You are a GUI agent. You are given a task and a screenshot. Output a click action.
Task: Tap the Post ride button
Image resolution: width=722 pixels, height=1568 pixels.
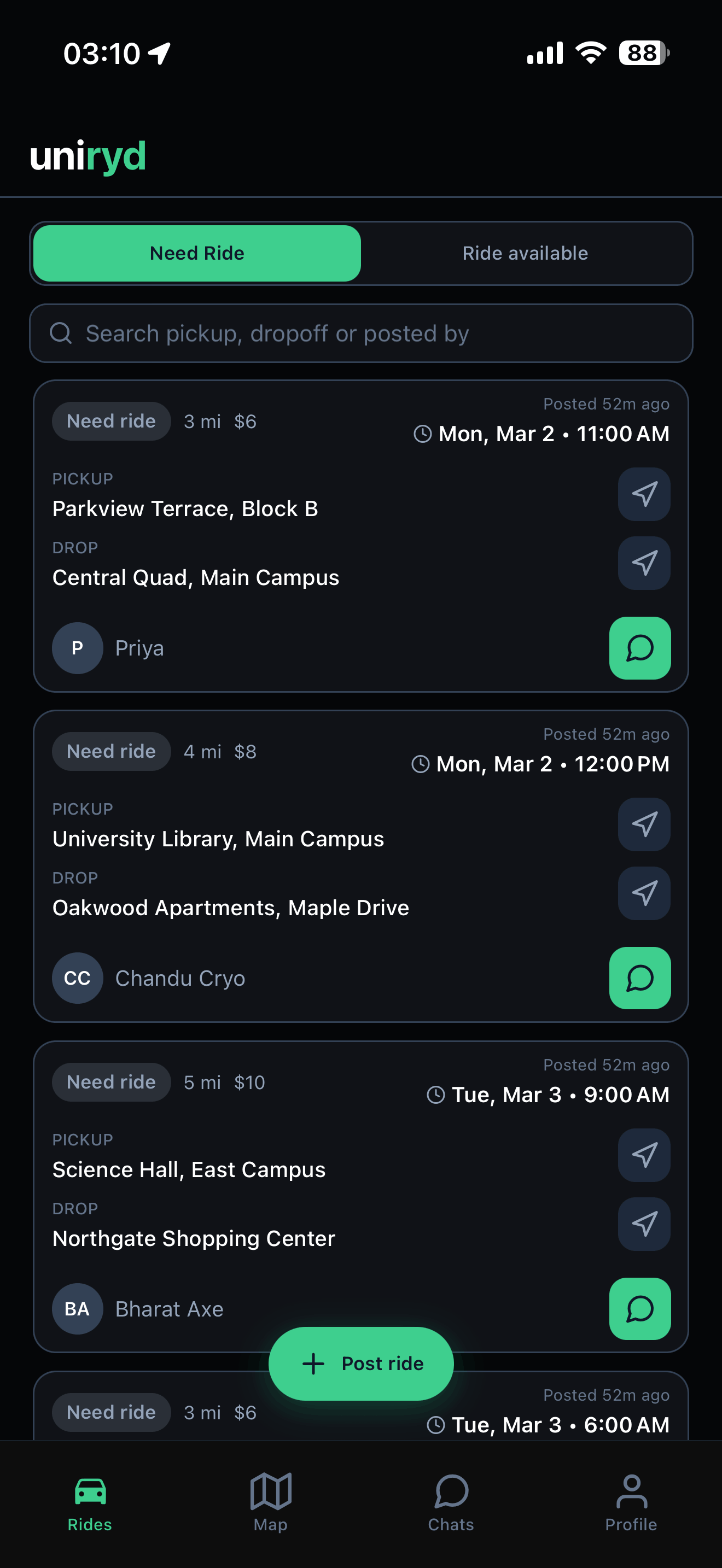pos(361,1364)
